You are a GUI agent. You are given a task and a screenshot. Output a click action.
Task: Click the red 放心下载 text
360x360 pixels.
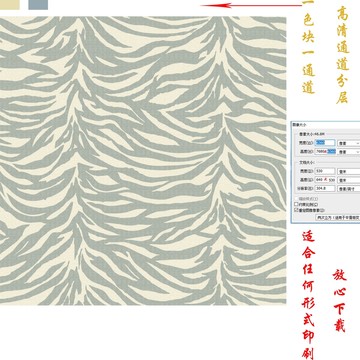coord(339,301)
